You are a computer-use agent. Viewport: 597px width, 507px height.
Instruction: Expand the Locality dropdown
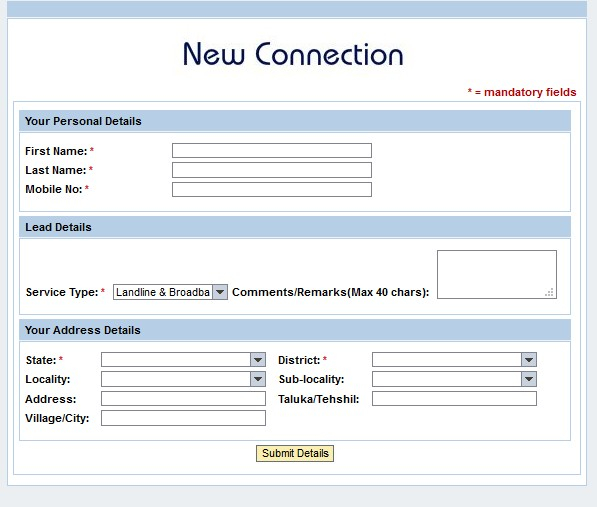[183, 379]
